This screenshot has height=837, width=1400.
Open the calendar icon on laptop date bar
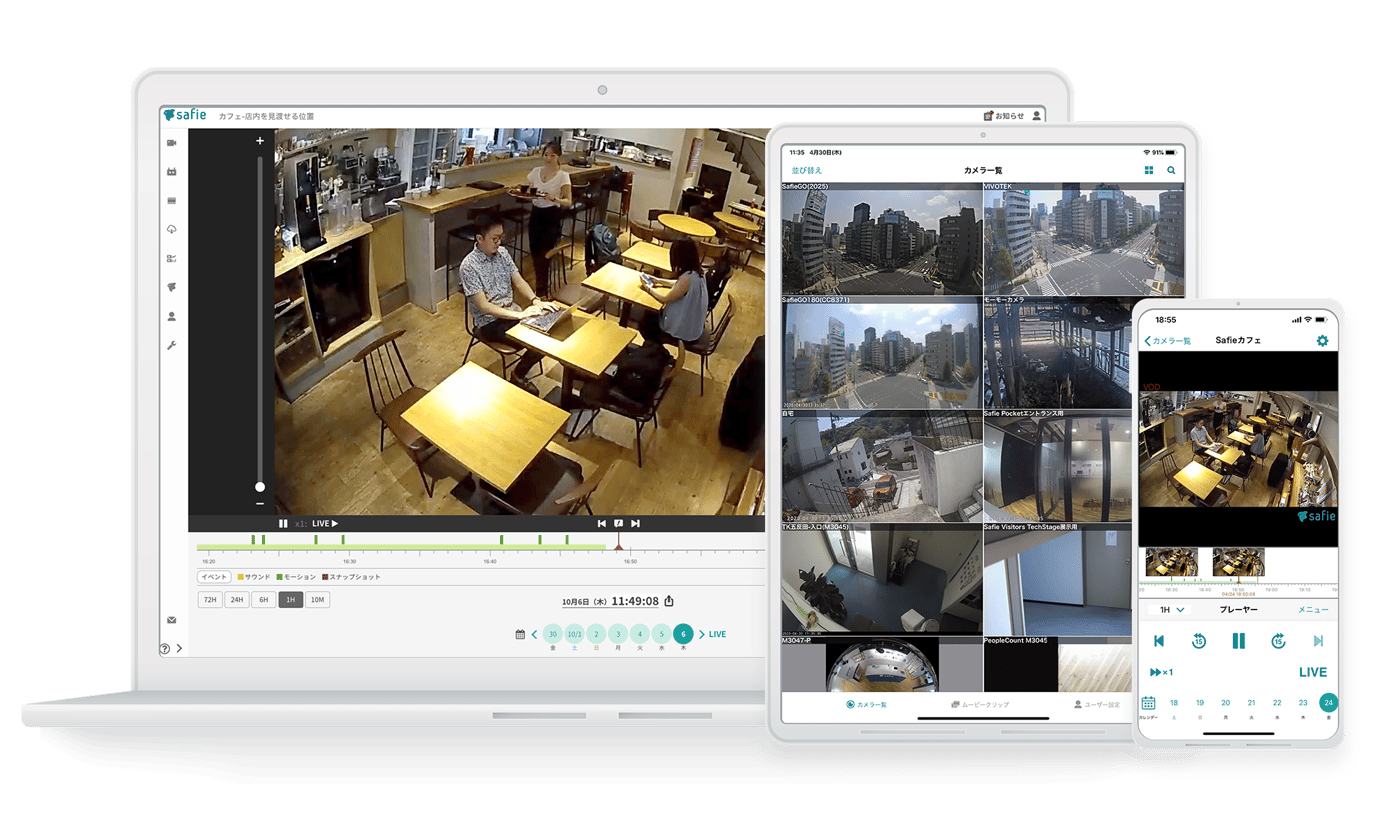520,634
